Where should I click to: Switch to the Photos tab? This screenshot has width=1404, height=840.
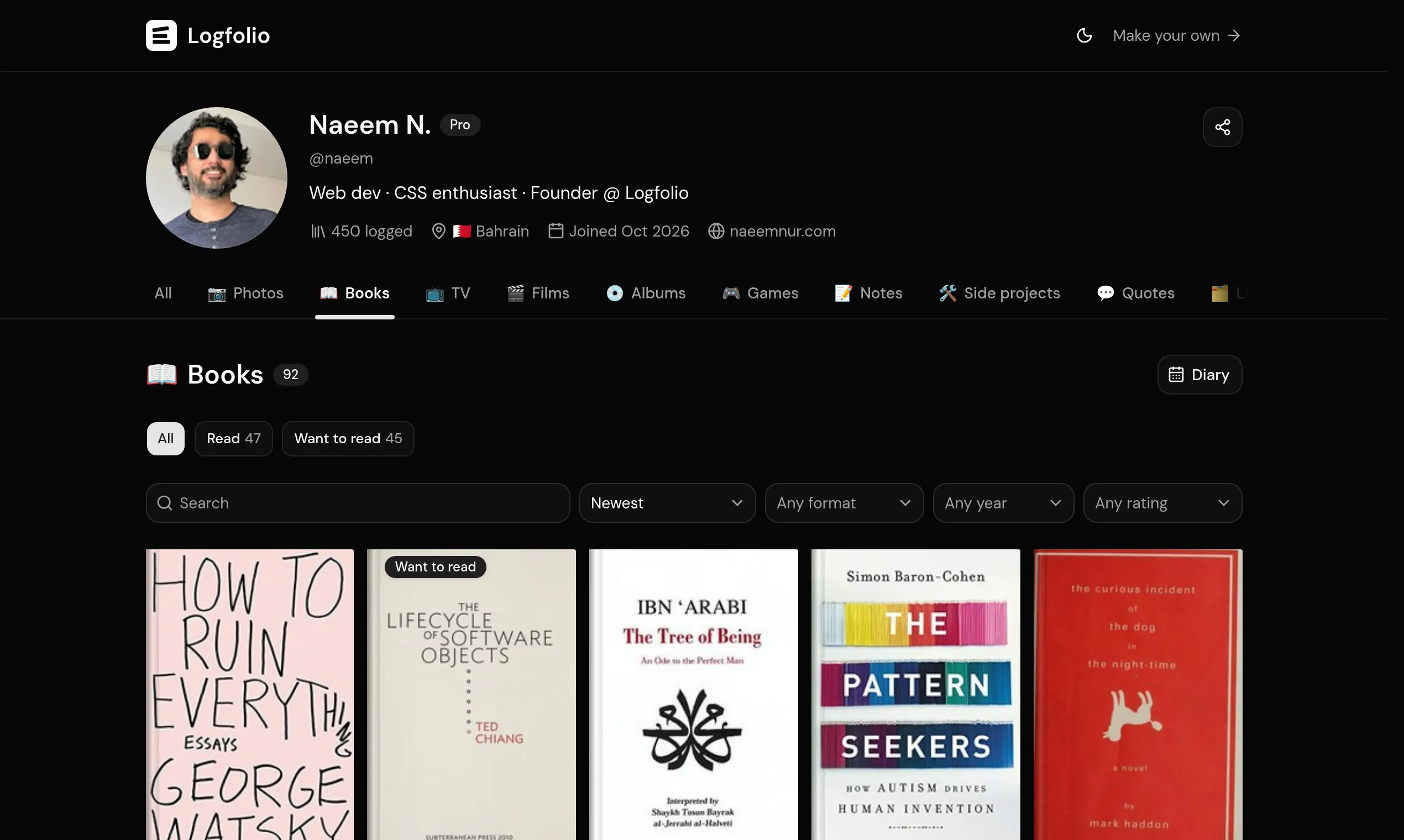pos(245,293)
